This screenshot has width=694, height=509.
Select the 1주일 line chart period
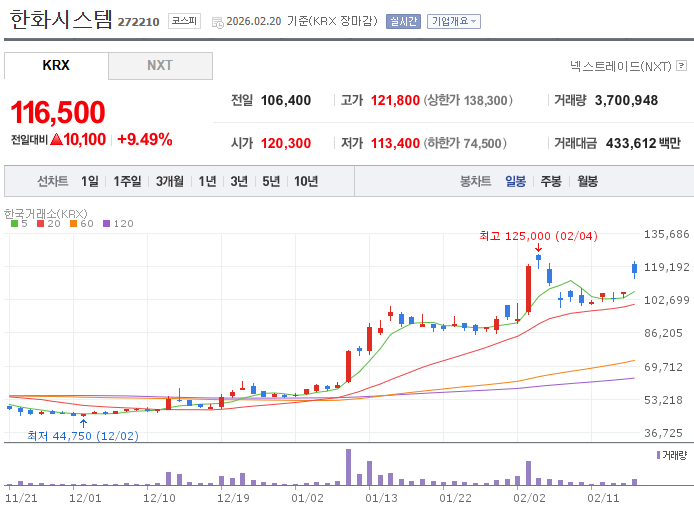[127, 181]
